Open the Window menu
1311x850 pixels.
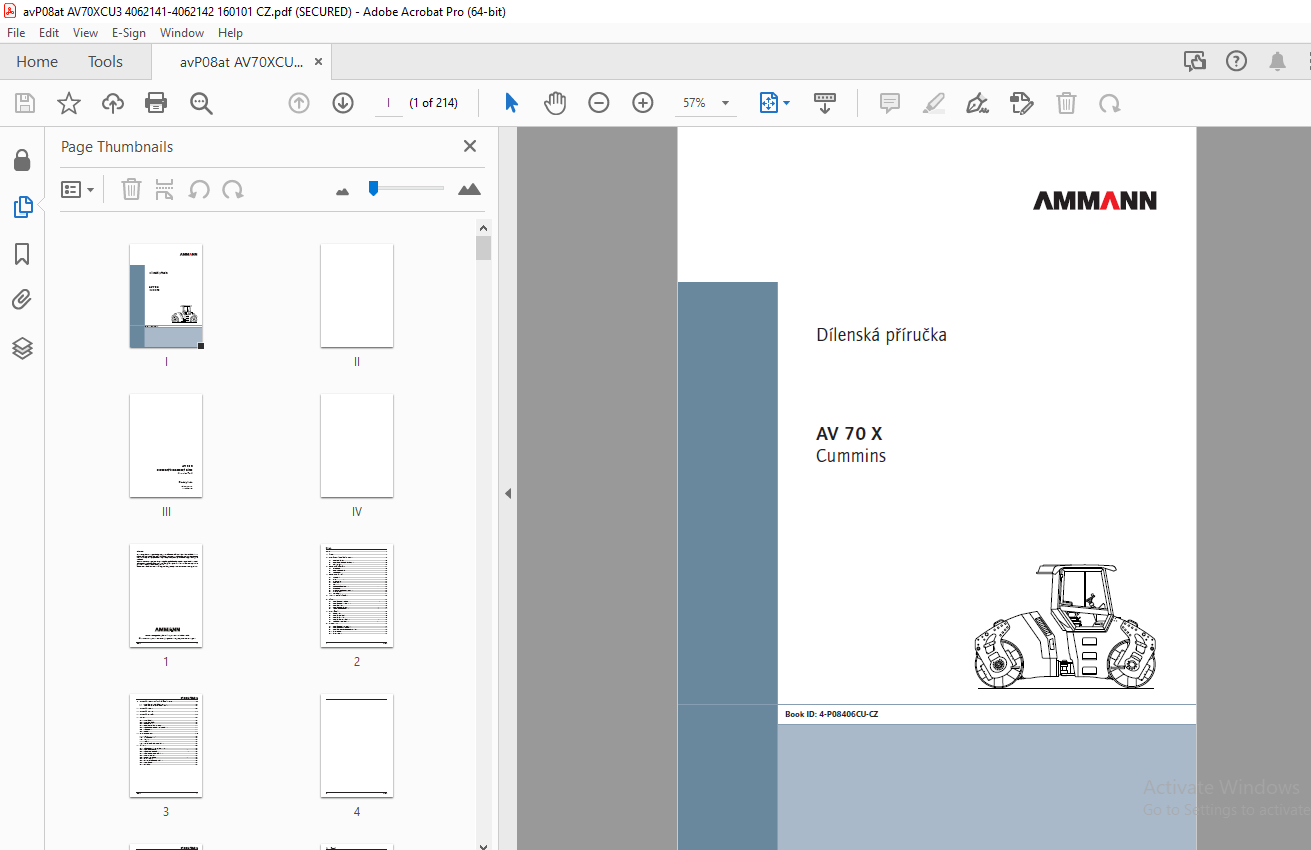[182, 33]
